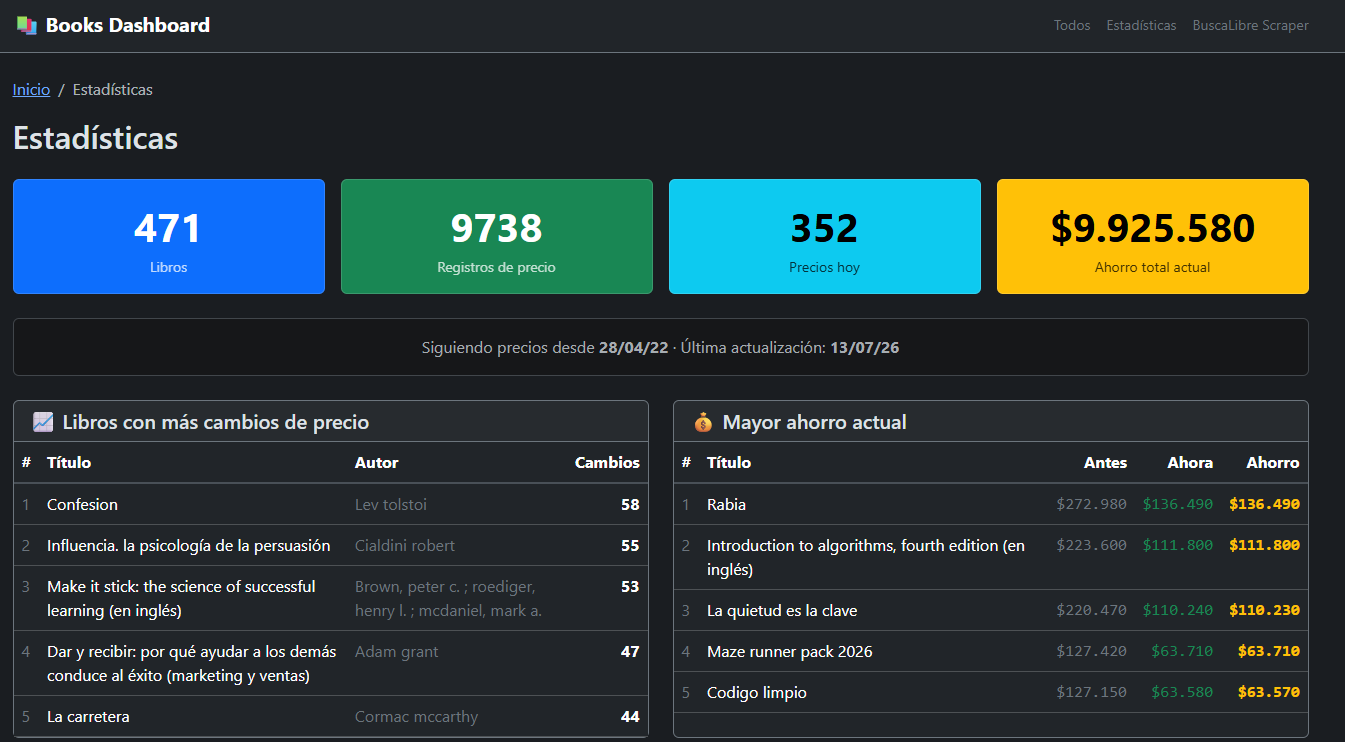Select the 352 Precios hoy card
The image size is (1345, 742).
825,237
